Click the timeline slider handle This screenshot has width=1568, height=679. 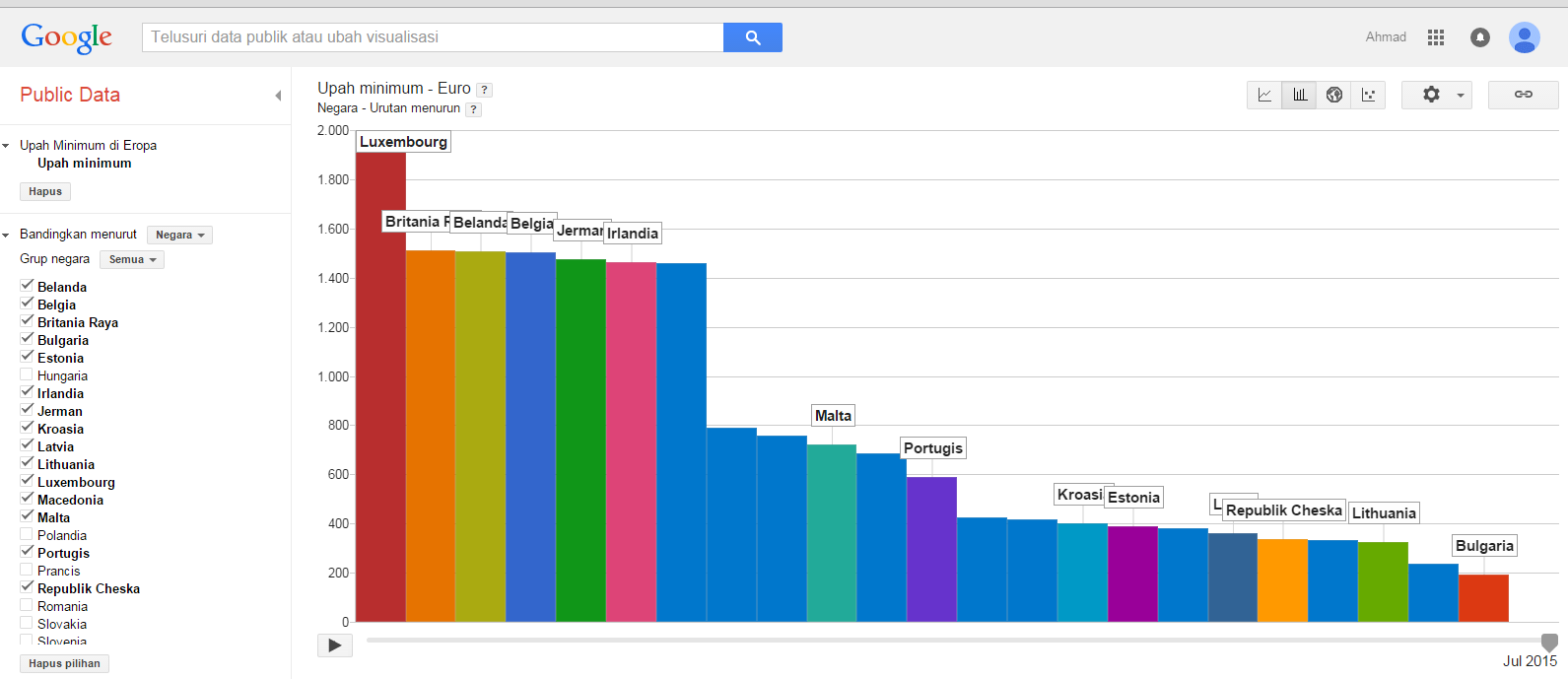[1549, 643]
